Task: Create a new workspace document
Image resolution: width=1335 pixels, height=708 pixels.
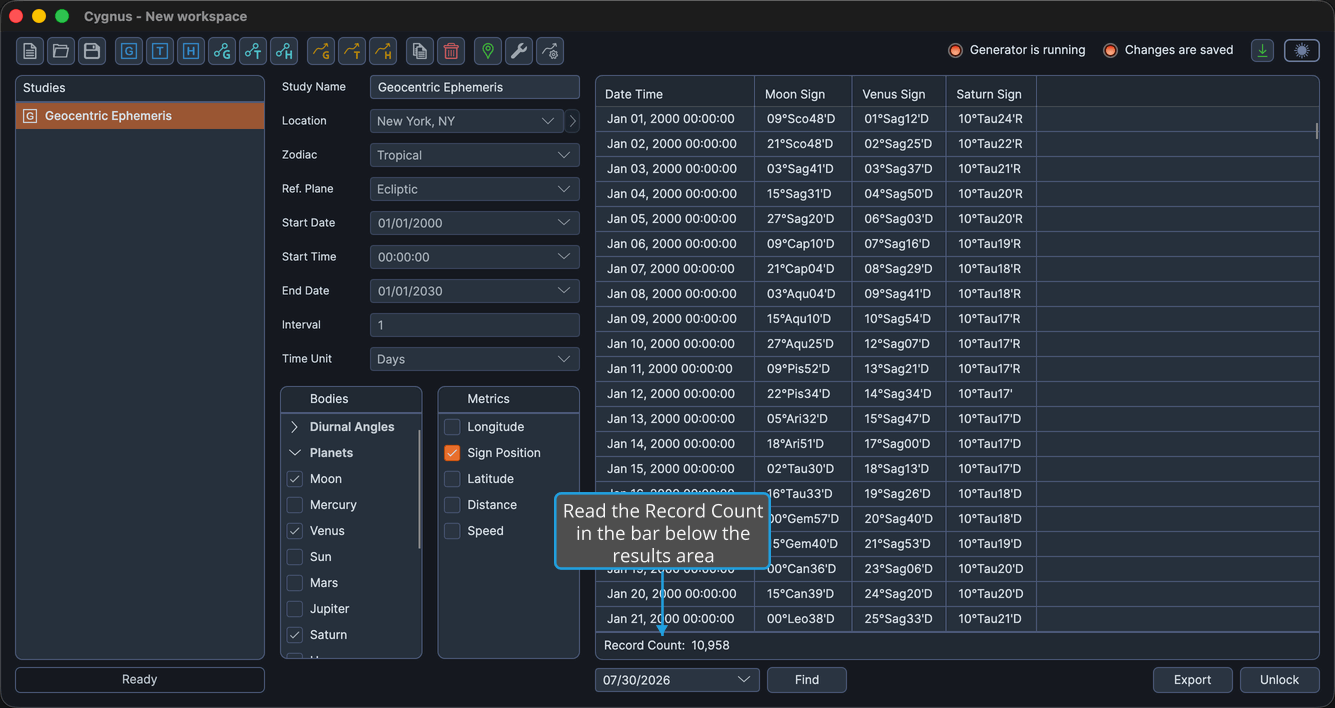Action: [x=30, y=51]
